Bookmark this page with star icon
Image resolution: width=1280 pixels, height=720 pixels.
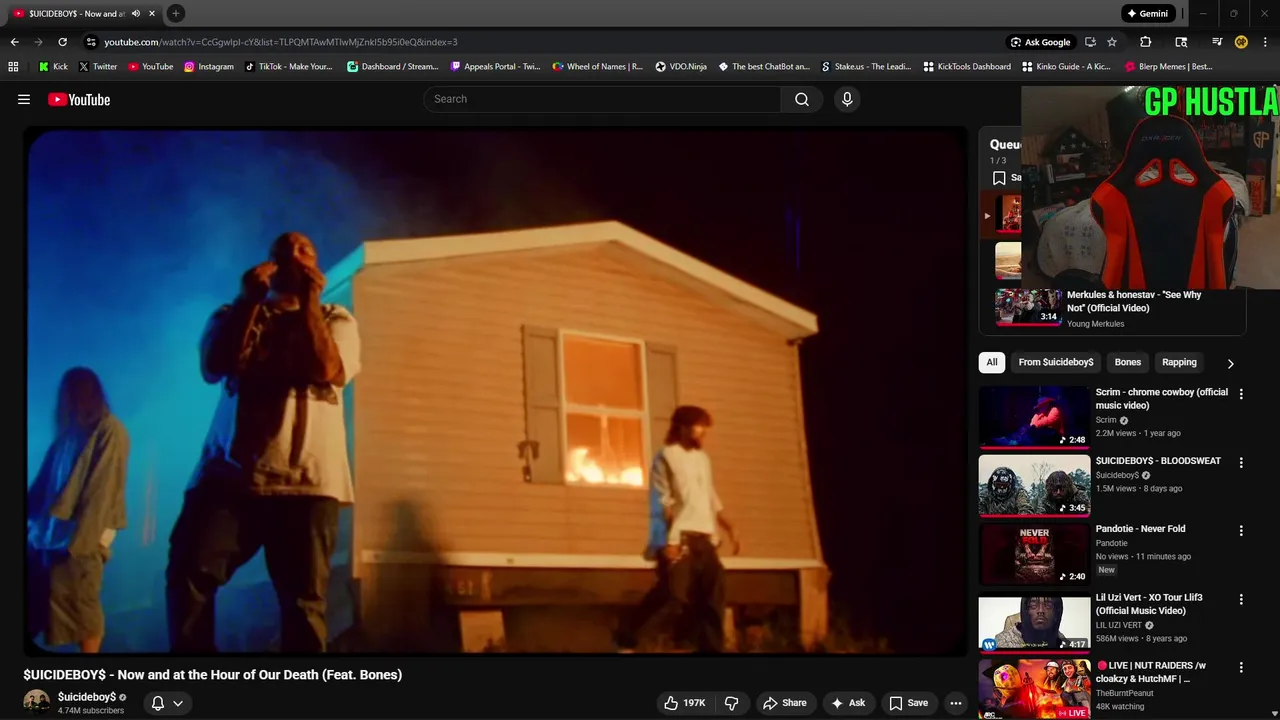click(1112, 42)
